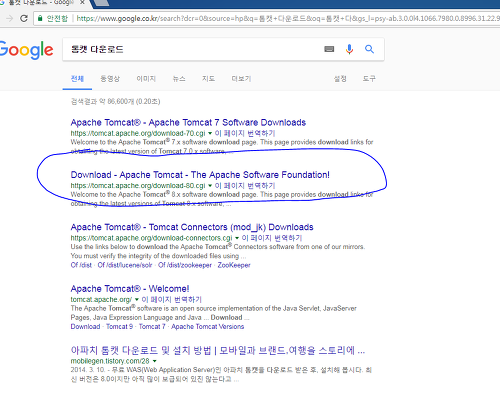Open the Apache Tomcat Versions sitelink
The width and height of the screenshot is (500, 397).
(208, 327)
